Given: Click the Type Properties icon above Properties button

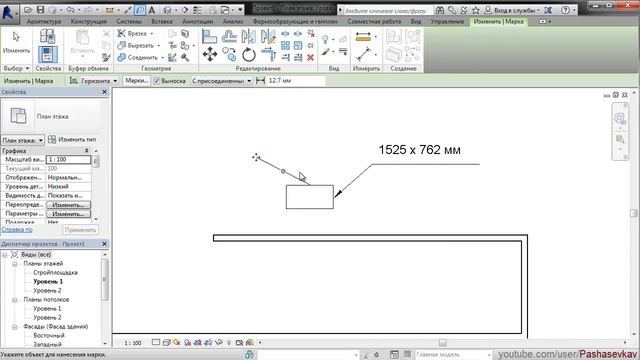Looking at the screenshot, I should click(x=48, y=37).
